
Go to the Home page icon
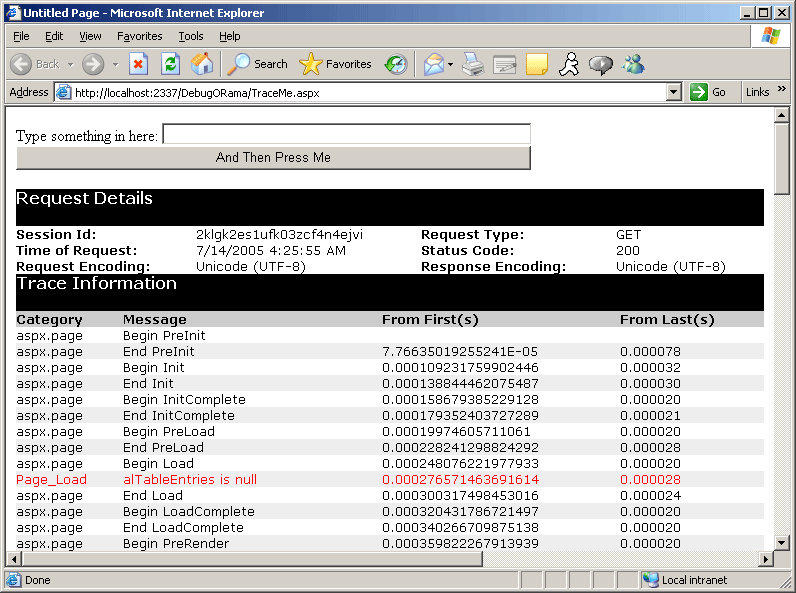tap(201, 64)
